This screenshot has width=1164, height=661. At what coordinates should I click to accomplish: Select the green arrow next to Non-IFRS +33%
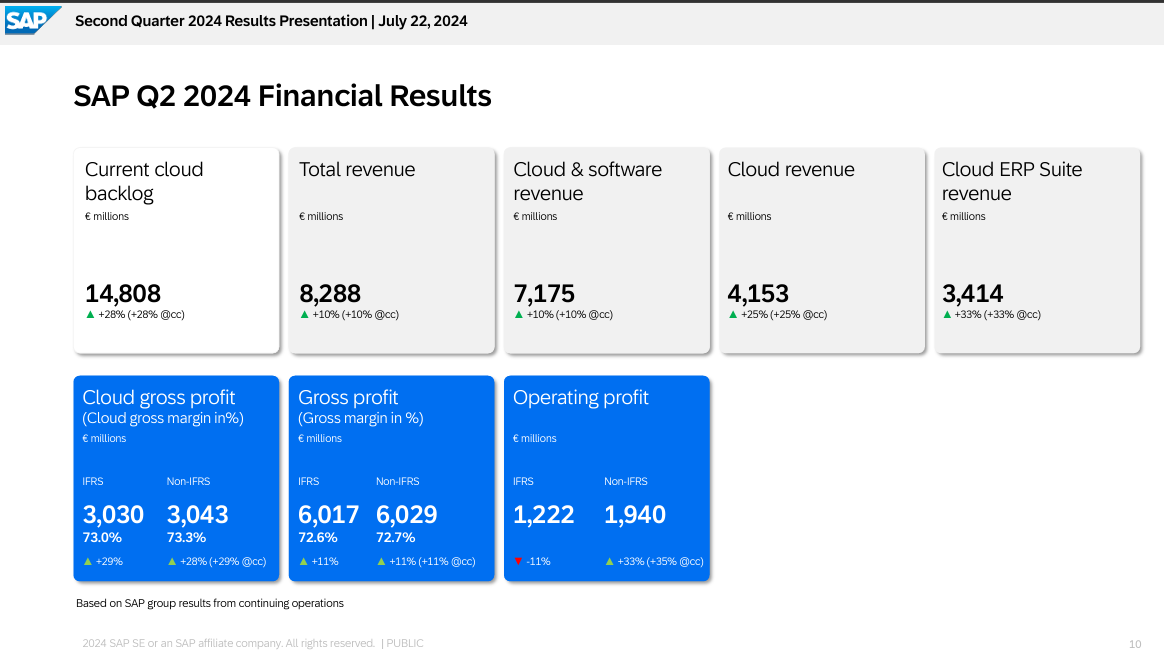coord(608,561)
